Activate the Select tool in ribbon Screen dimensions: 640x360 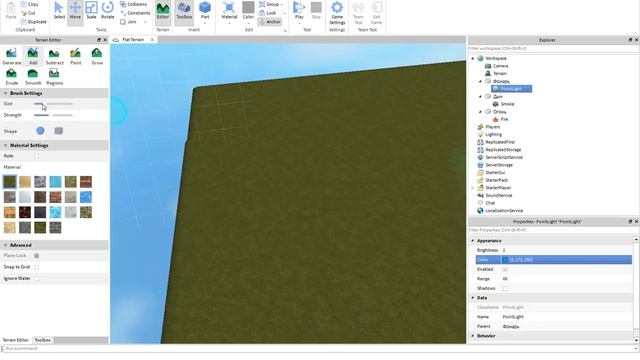click(59, 11)
